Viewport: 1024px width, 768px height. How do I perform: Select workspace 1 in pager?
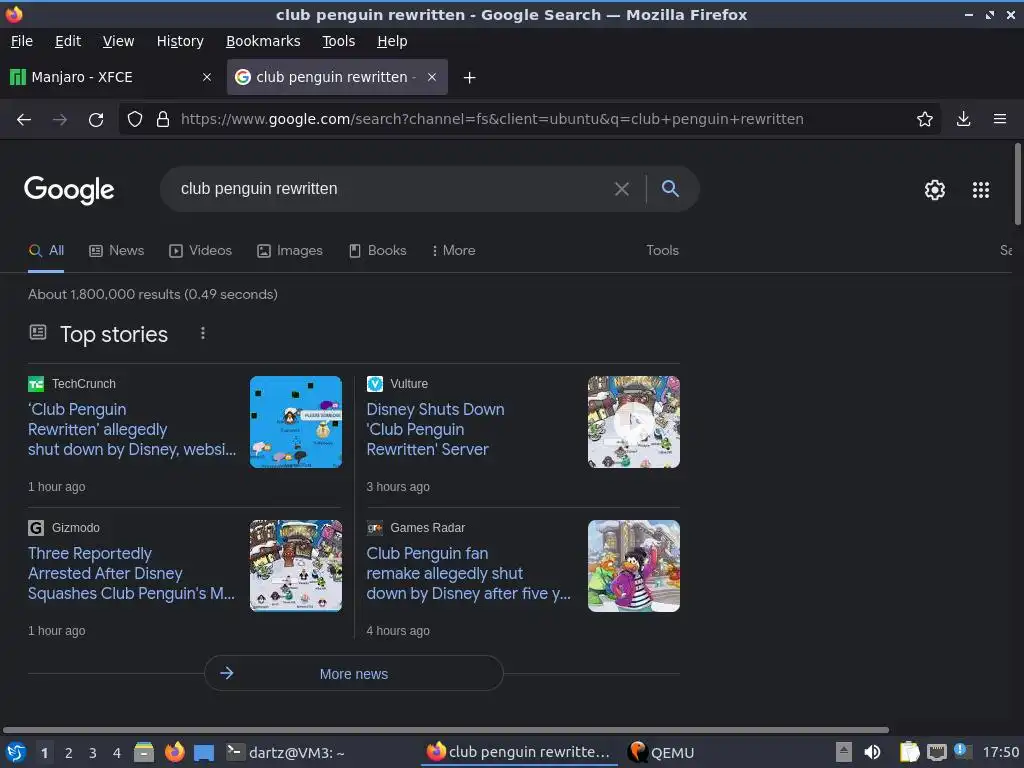coord(44,753)
